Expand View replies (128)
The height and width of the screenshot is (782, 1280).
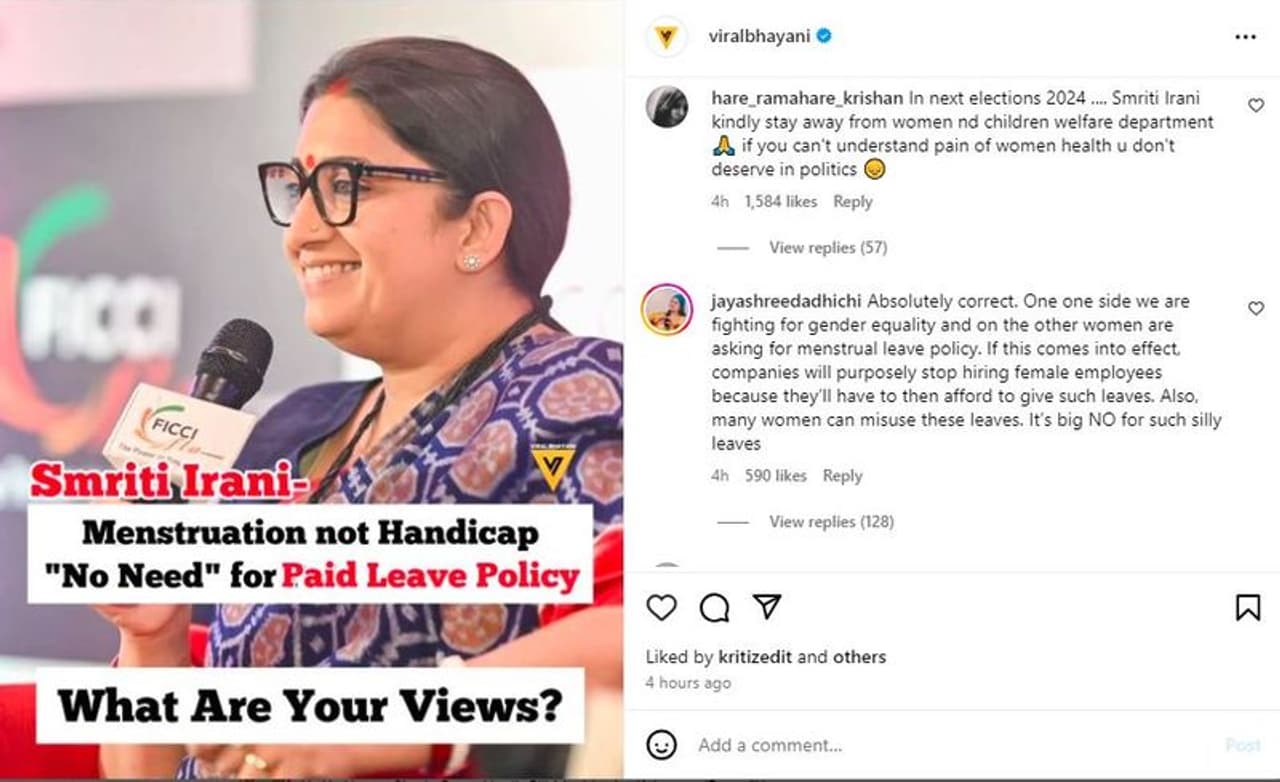pos(831,521)
